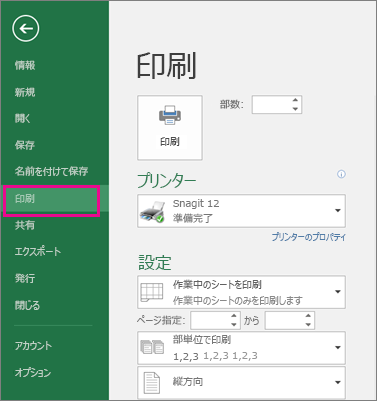The height and width of the screenshot is (401, 377).
Task: Click the Snagit 12 printer status icon
Action: (x=153, y=212)
